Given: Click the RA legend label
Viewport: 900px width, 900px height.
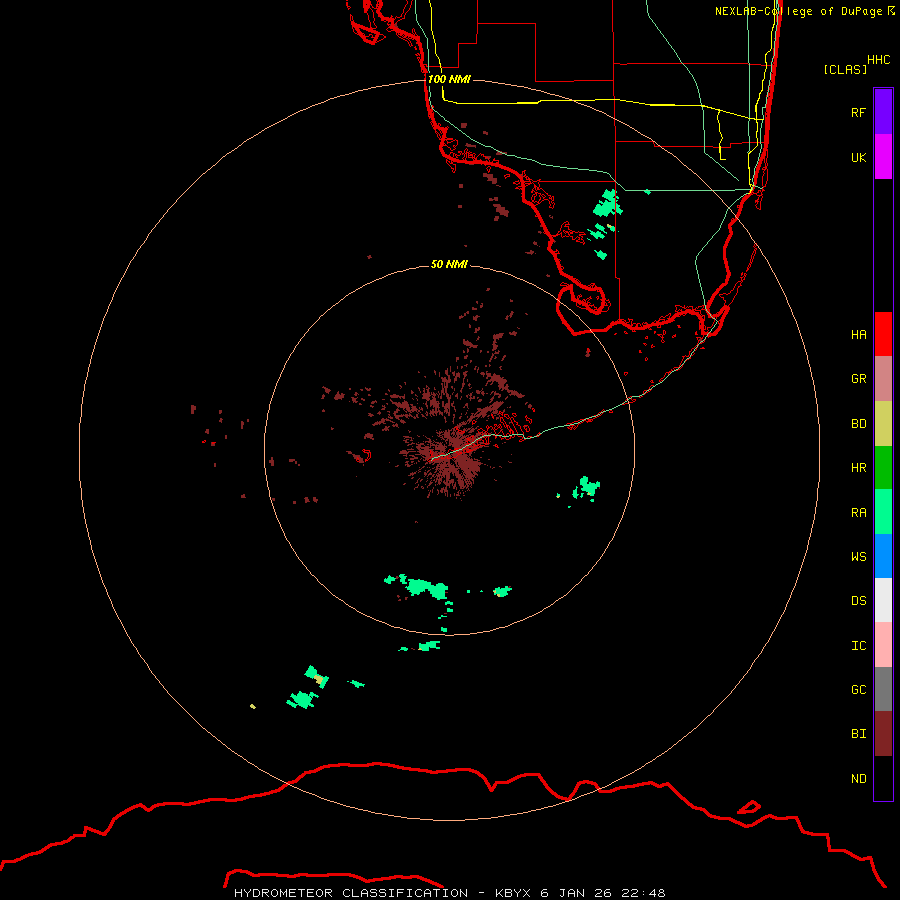Looking at the screenshot, I should pyautogui.click(x=858, y=512).
